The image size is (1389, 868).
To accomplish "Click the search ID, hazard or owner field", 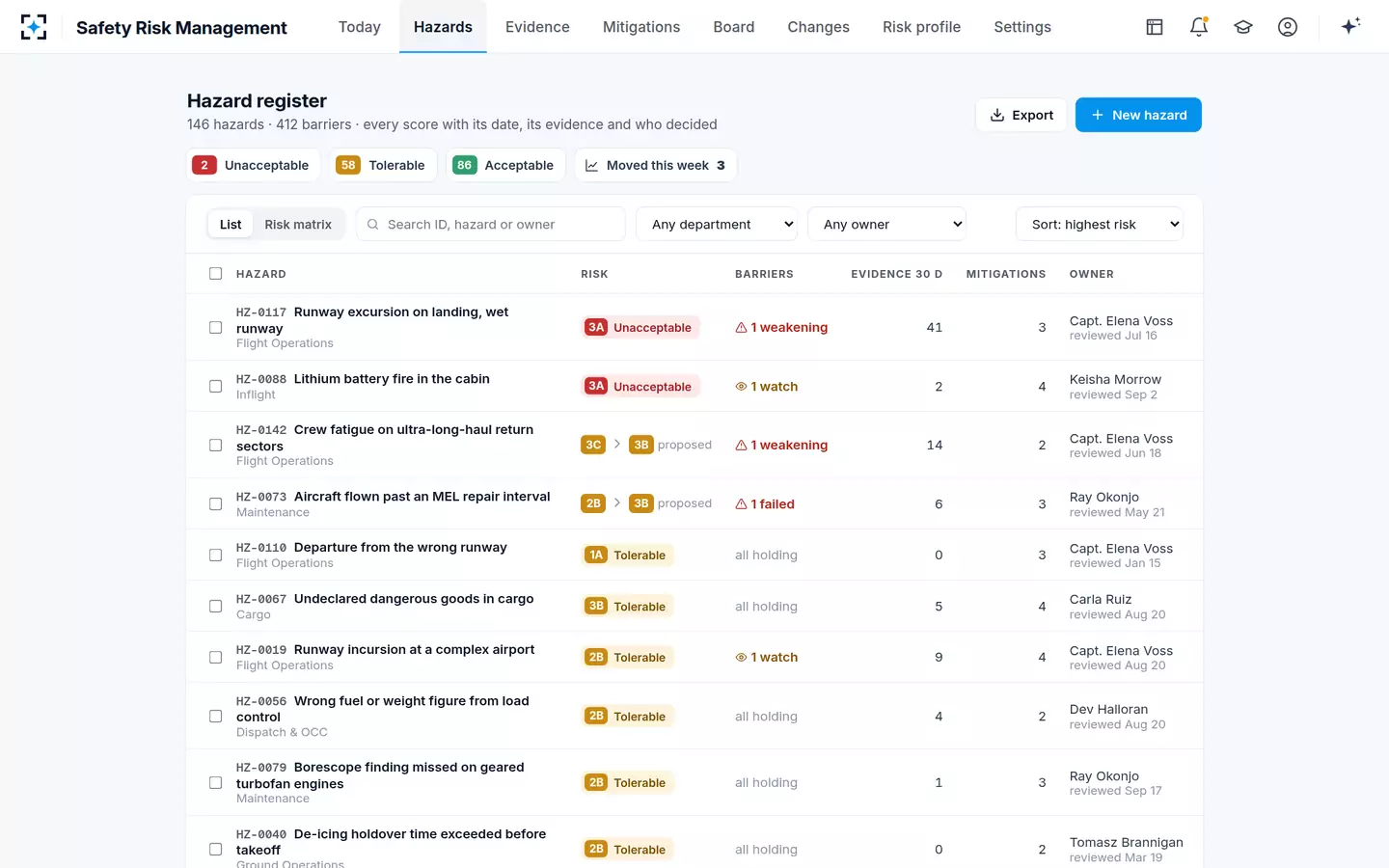I will 491,225.
